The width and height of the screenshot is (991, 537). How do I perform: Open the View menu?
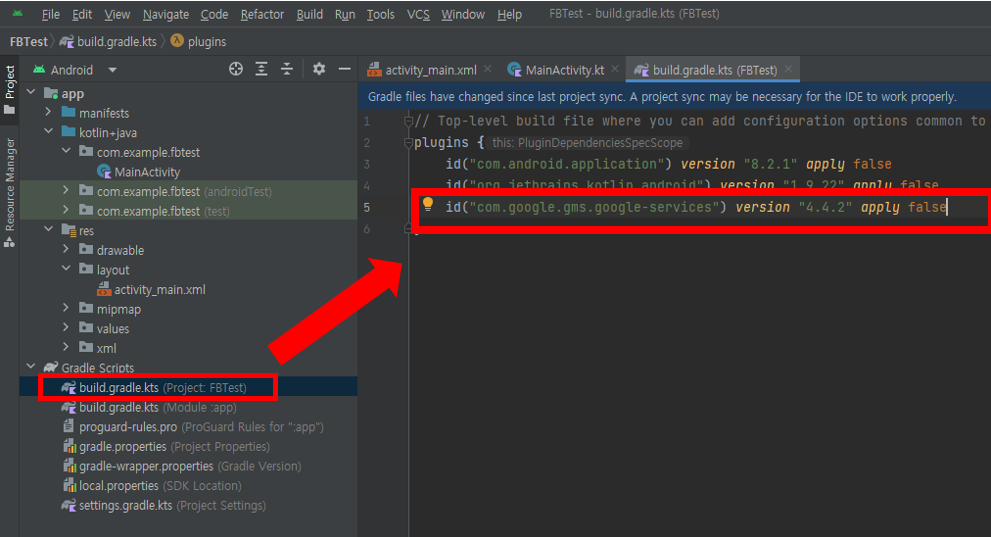(117, 14)
